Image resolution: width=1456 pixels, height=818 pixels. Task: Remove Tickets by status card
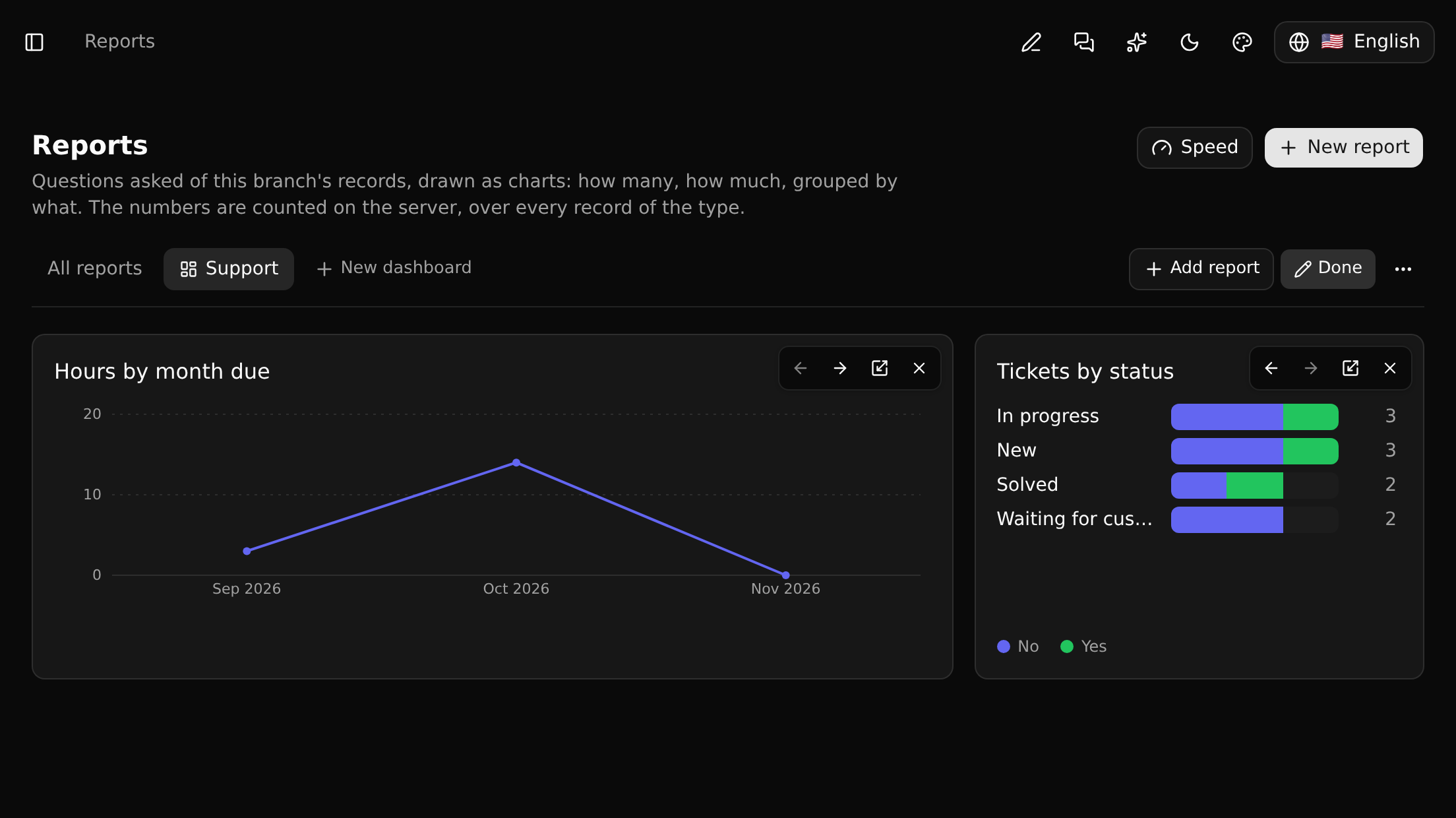pyautogui.click(x=1390, y=368)
